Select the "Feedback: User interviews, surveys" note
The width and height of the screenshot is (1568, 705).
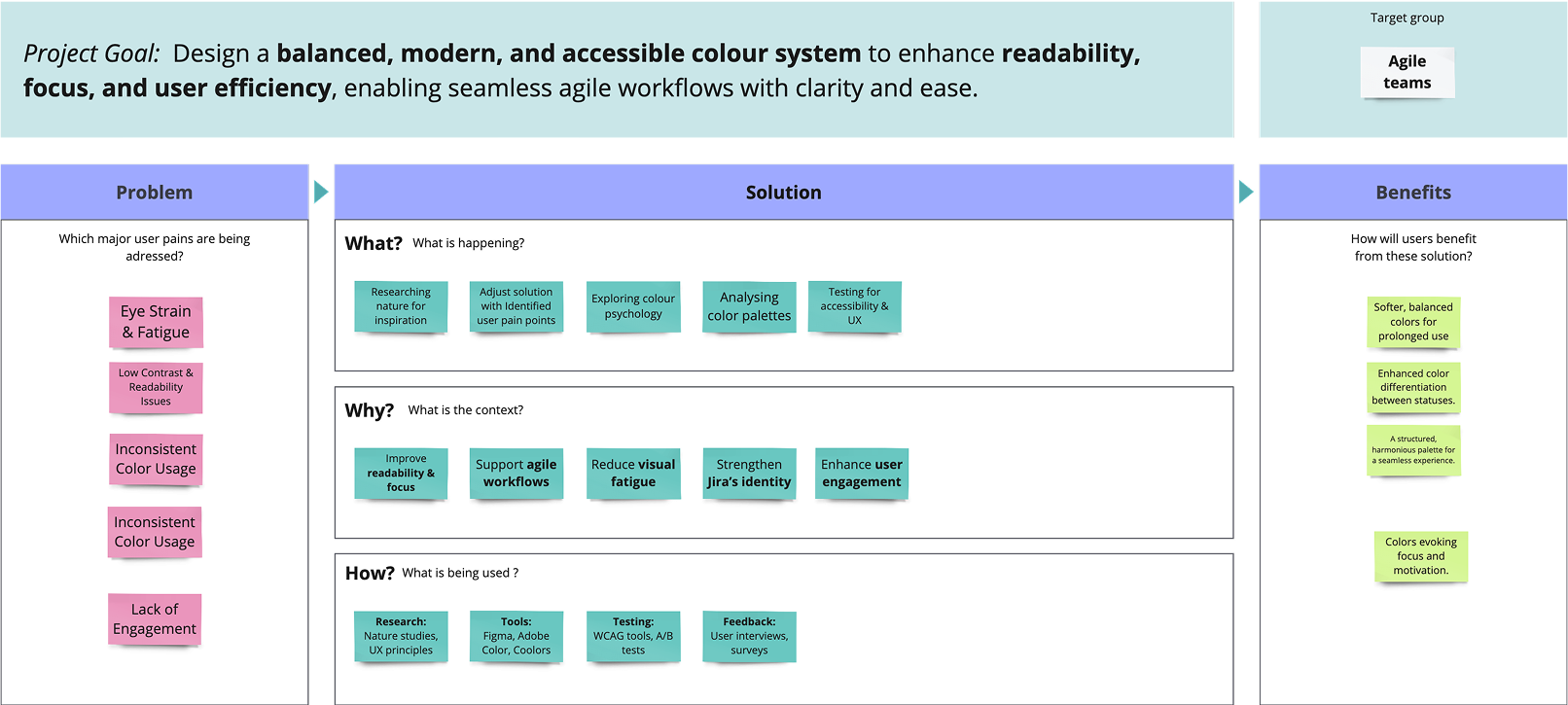[x=749, y=636]
